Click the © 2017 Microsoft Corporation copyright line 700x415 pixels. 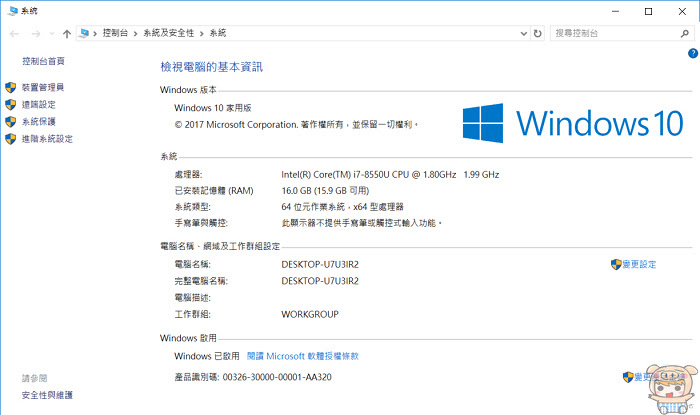click(x=296, y=124)
